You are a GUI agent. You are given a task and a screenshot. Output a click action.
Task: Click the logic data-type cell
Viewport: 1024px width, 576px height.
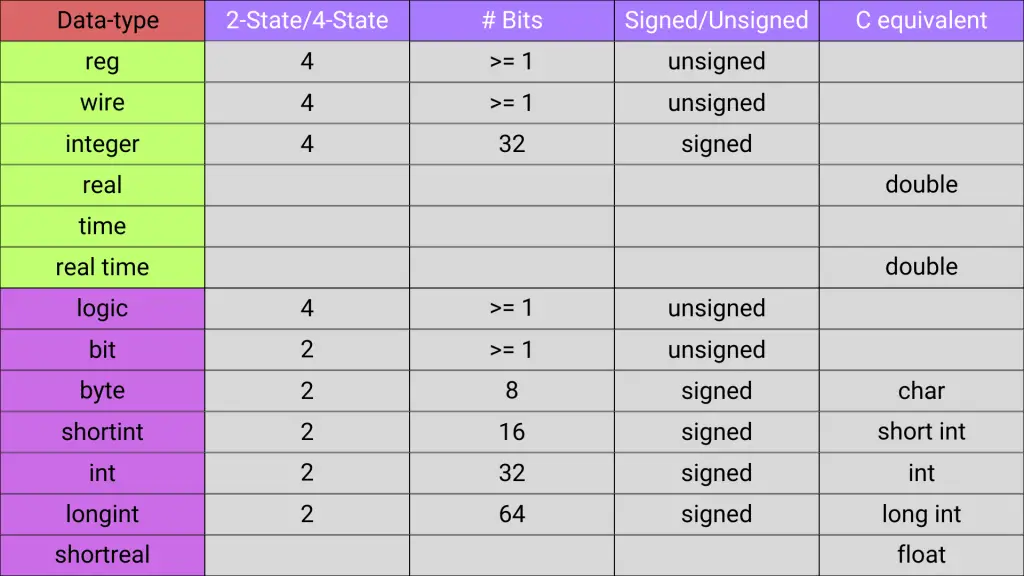tap(102, 308)
